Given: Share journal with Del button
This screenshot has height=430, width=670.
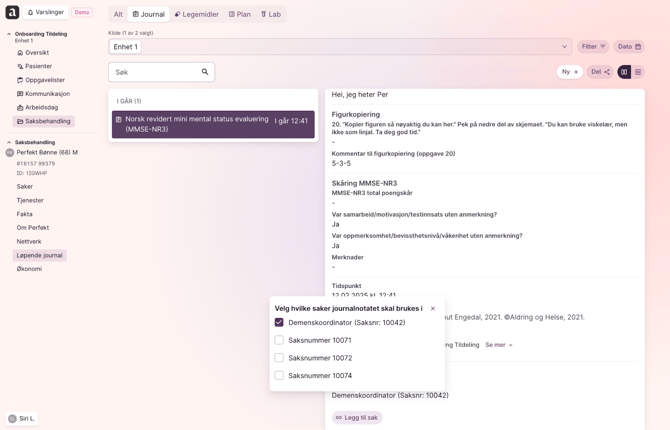Looking at the screenshot, I should click(600, 72).
